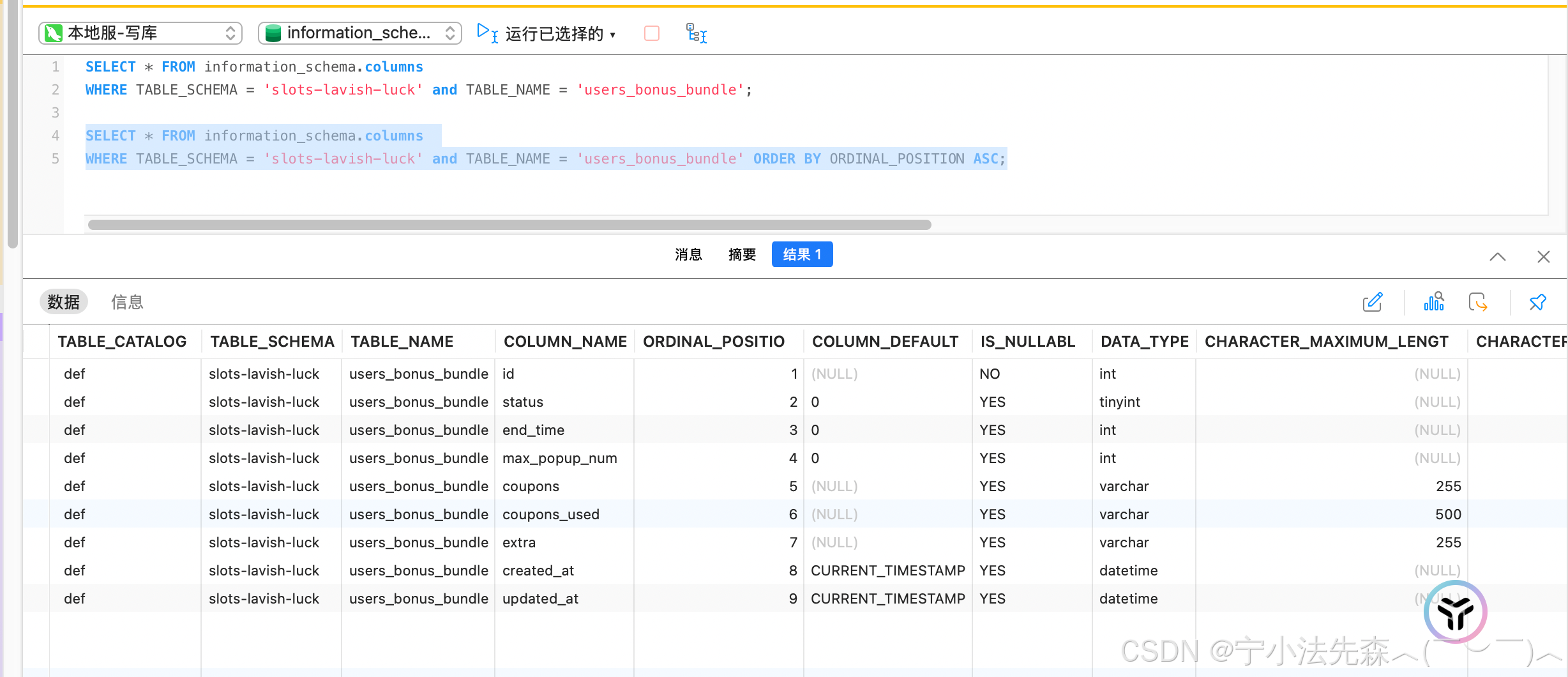Image resolution: width=1568 pixels, height=677 pixels.
Task: Switch to the 消息 tab
Action: (x=688, y=255)
